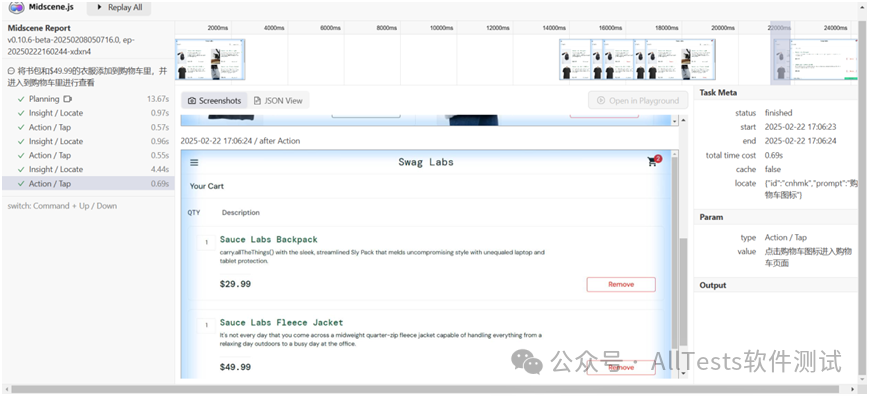The width and height of the screenshot is (869, 396).
Task: Click the highlighted timeline marker at 22000ms
Action: (780, 53)
